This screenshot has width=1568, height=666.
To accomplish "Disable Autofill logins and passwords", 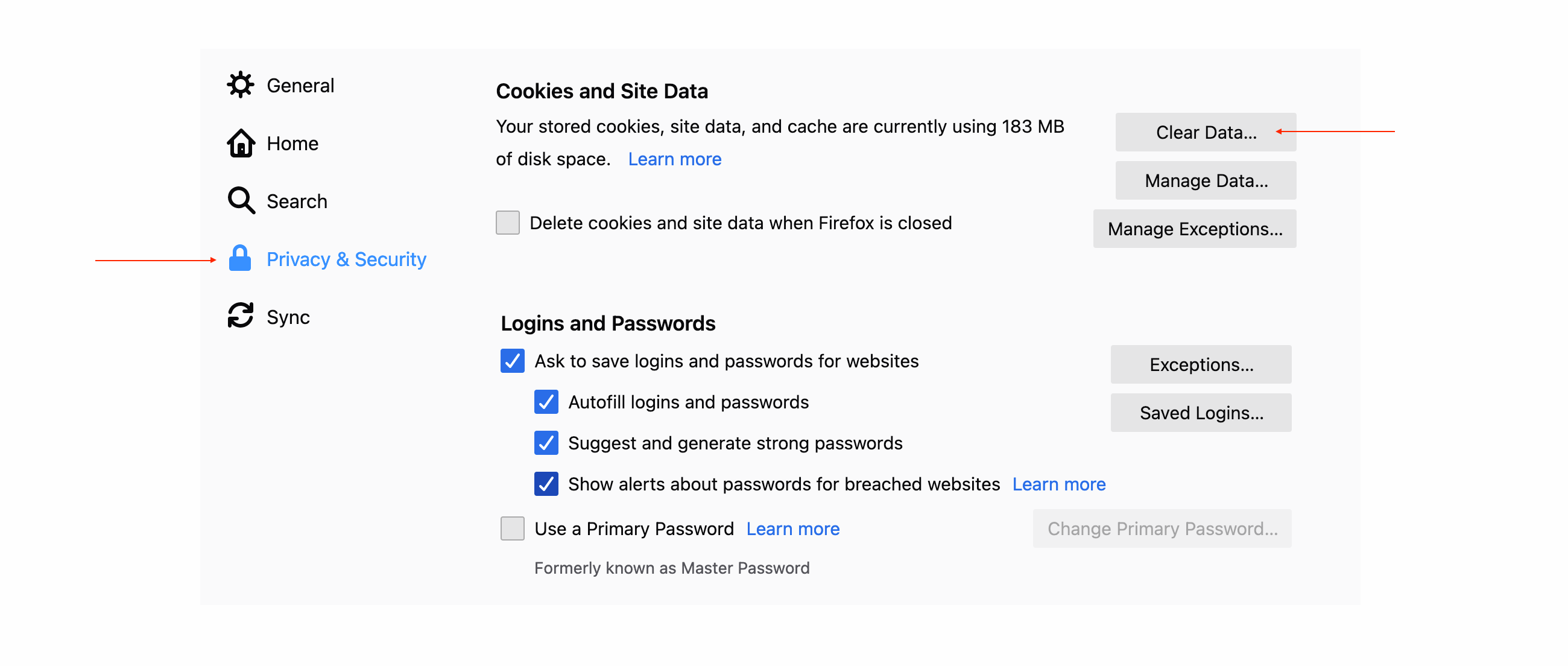I will (546, 402).
